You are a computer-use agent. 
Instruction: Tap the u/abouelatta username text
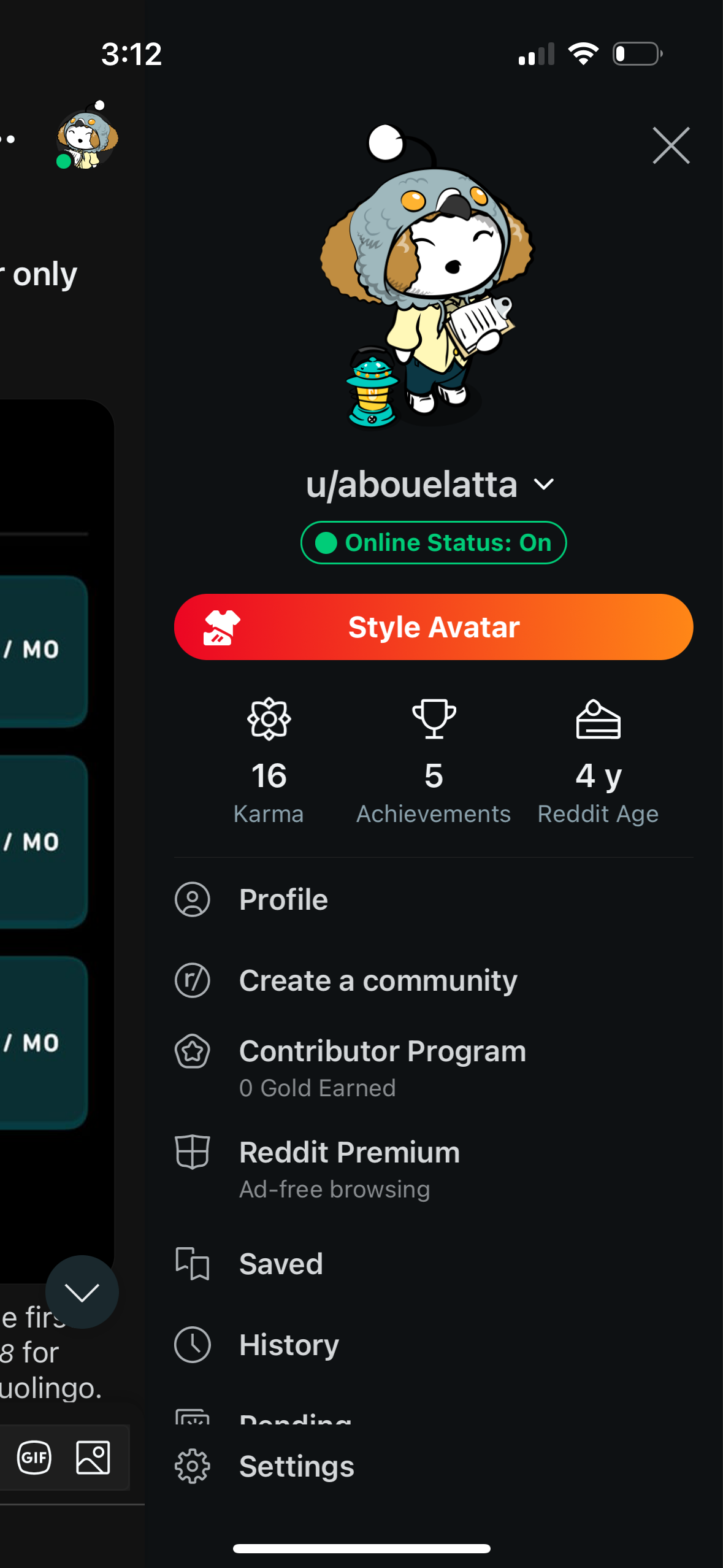point(411,485)
